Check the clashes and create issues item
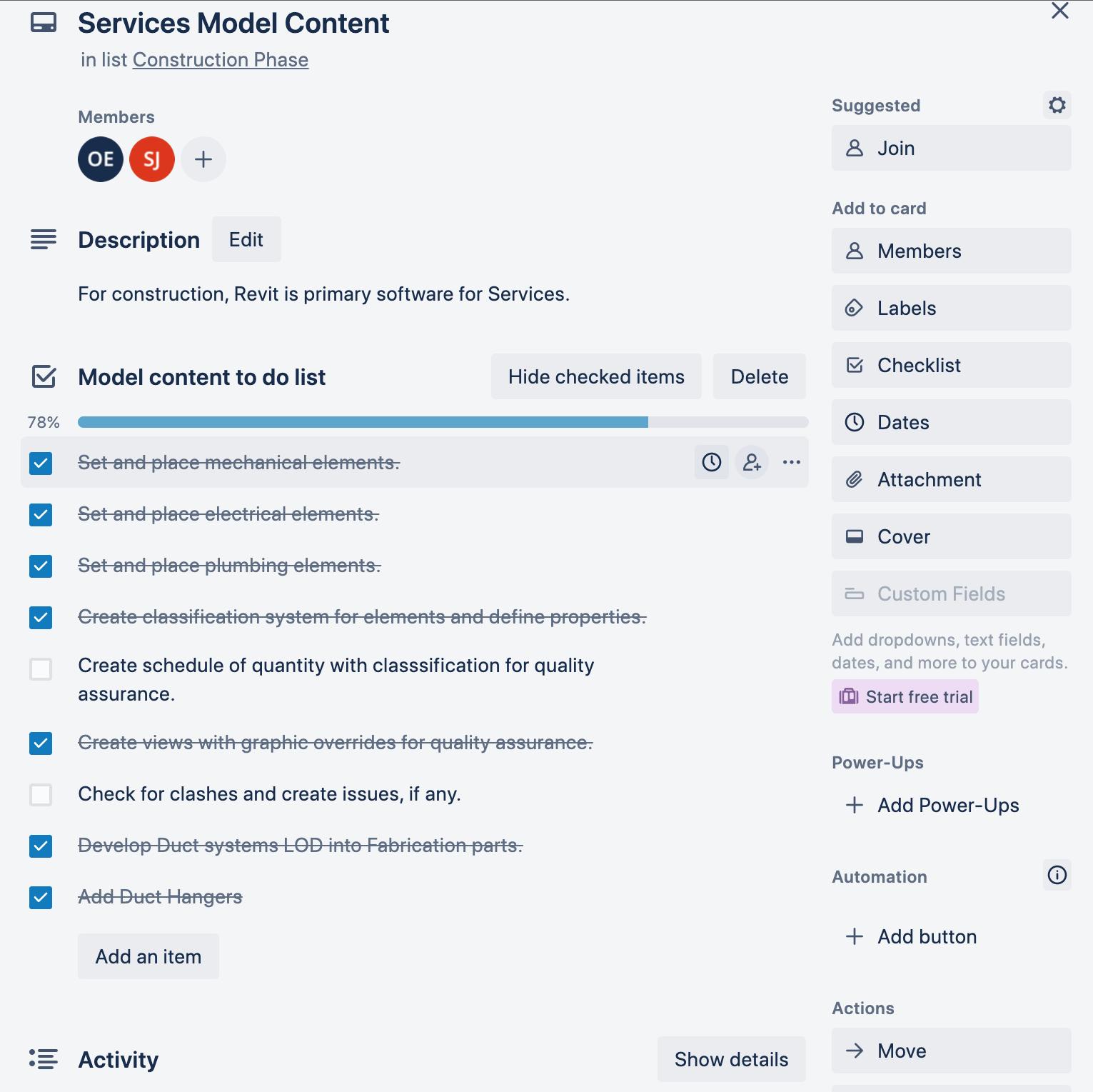Viewport: 1093px width, 1092px height. (41, 794)
